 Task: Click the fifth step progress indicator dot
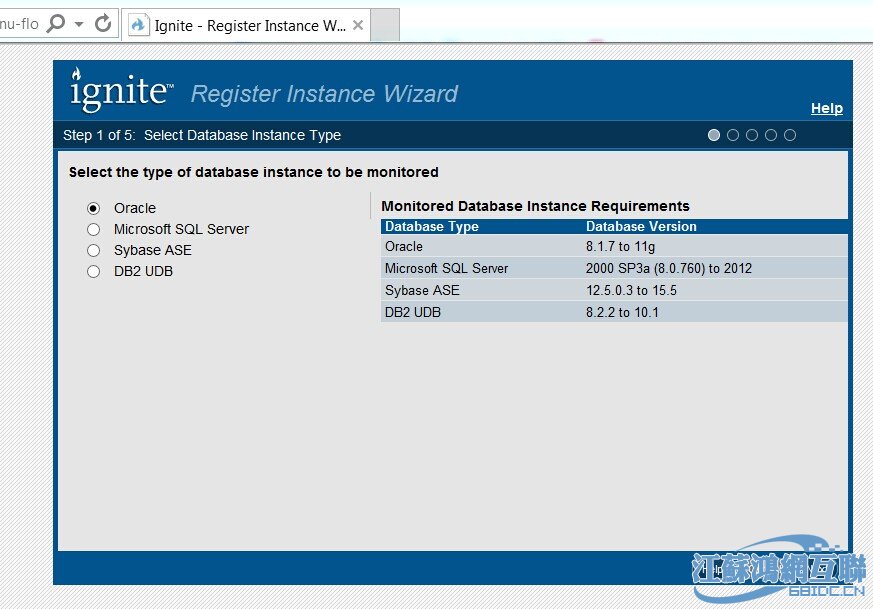[x=789, y=135]
